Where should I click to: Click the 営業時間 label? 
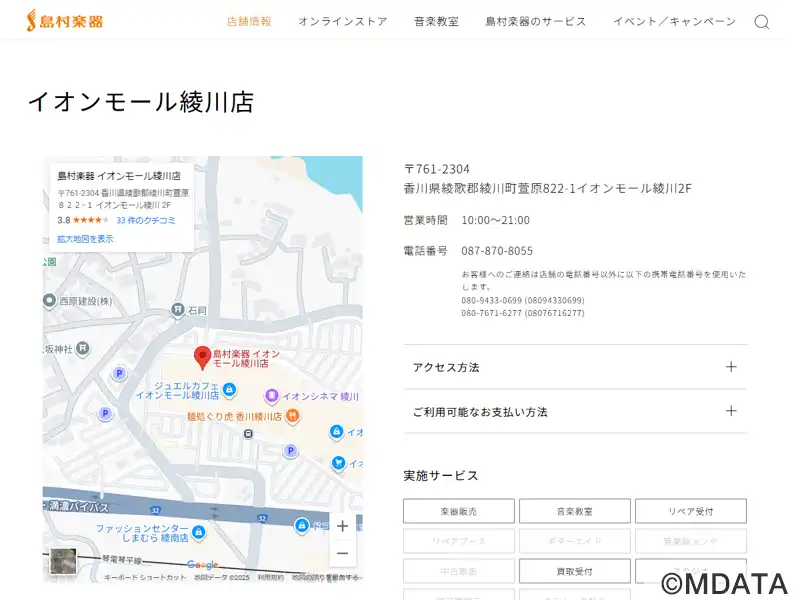pyautogui.click(x=426, y=220)
